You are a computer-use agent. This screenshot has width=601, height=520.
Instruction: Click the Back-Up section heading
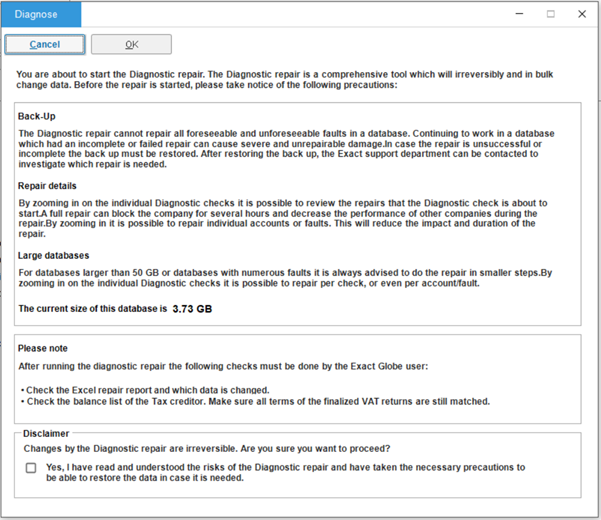pyautogui.click(x=37, y=117)
